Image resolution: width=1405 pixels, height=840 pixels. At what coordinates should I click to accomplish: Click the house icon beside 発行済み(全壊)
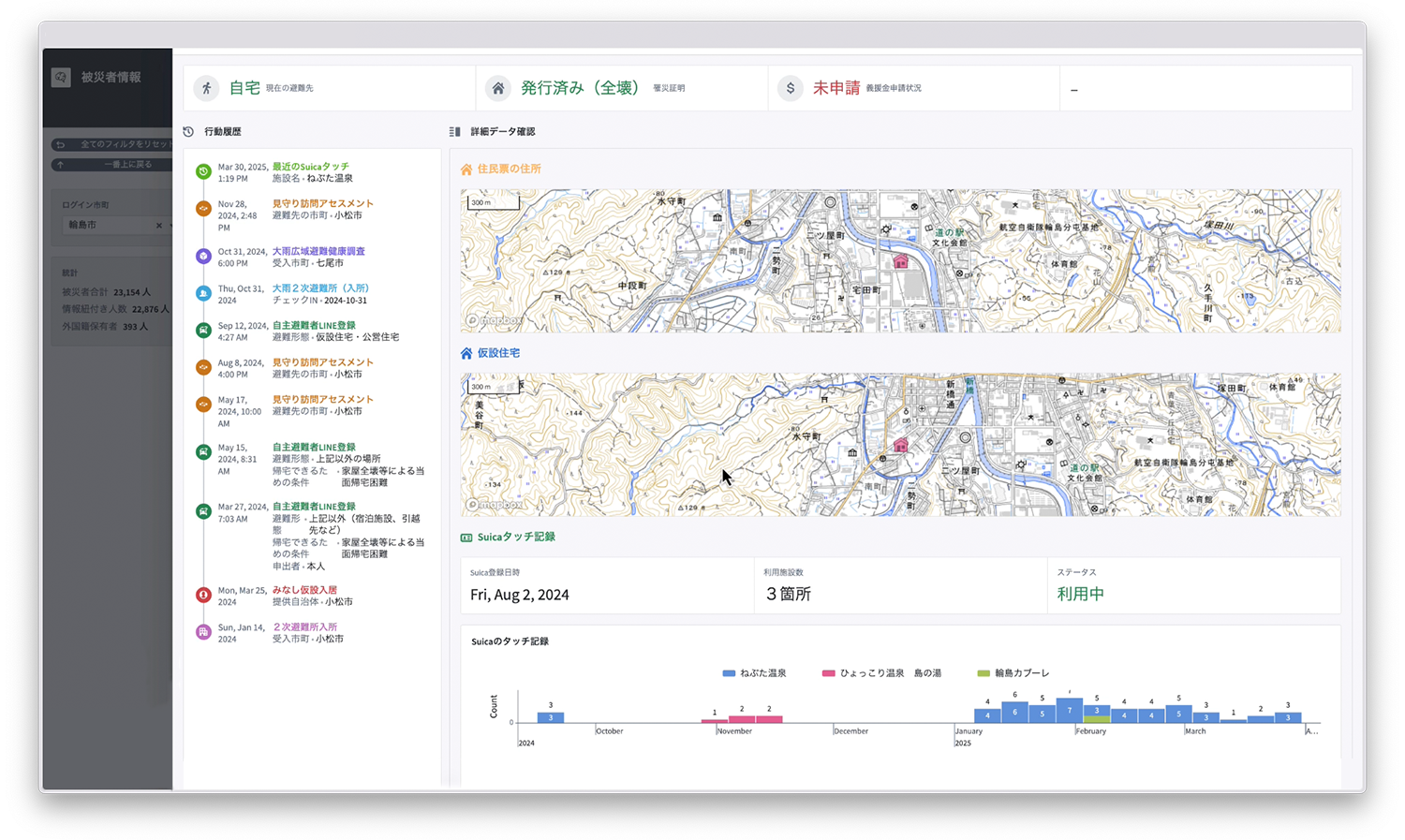pos(498,88)
